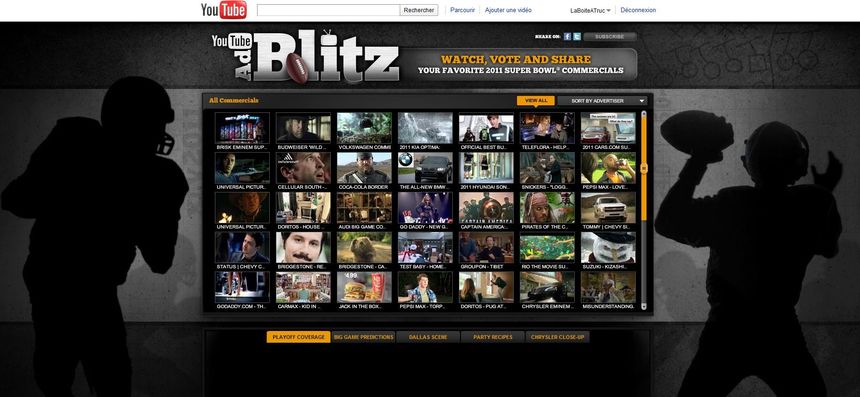Click the 'DORITOS - PUG AT...' caption text
Viewport: 860px width, 397px height.
484,307
